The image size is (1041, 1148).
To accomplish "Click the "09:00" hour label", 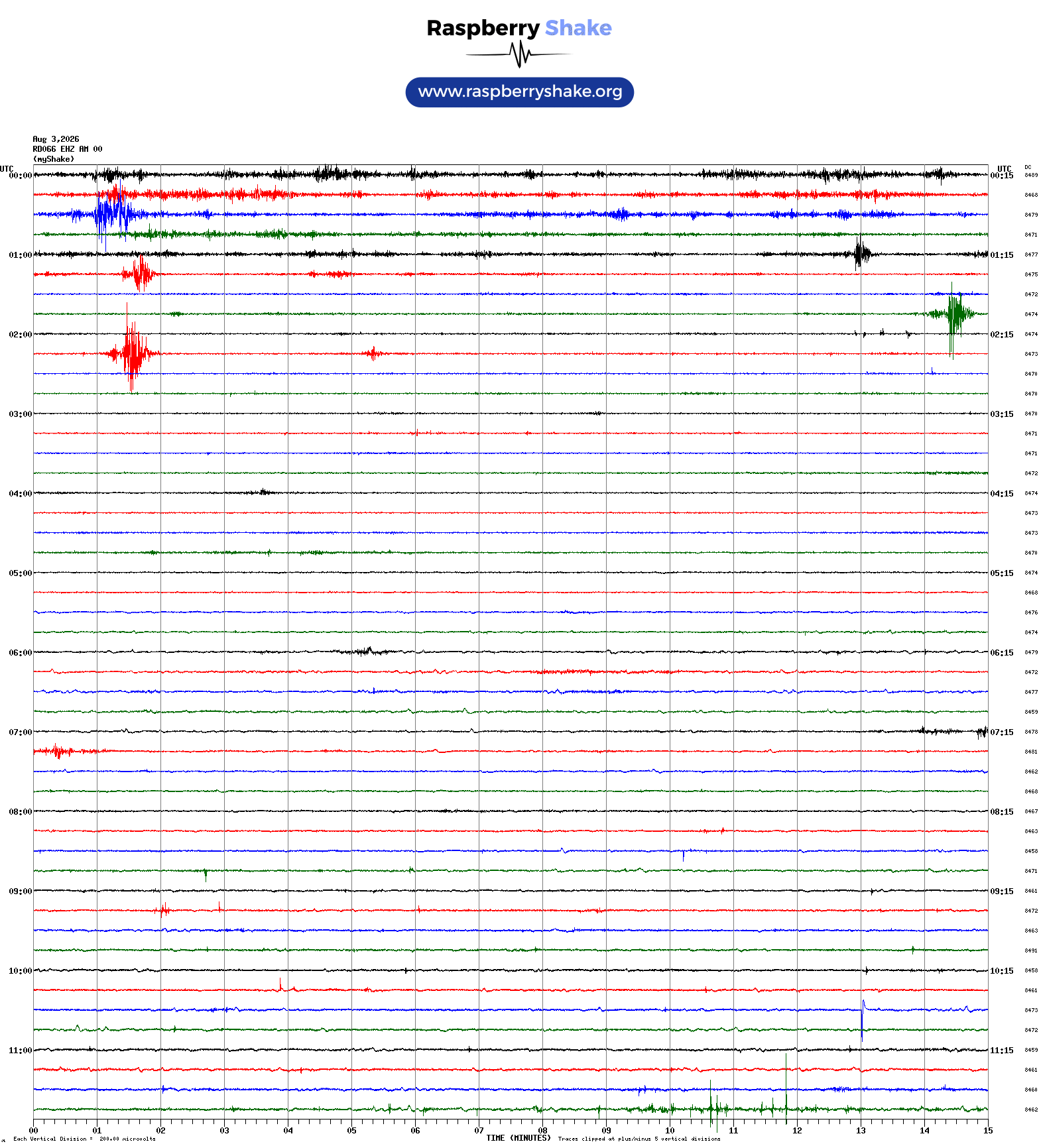I will pyautogui.click(x=21, y=891).
